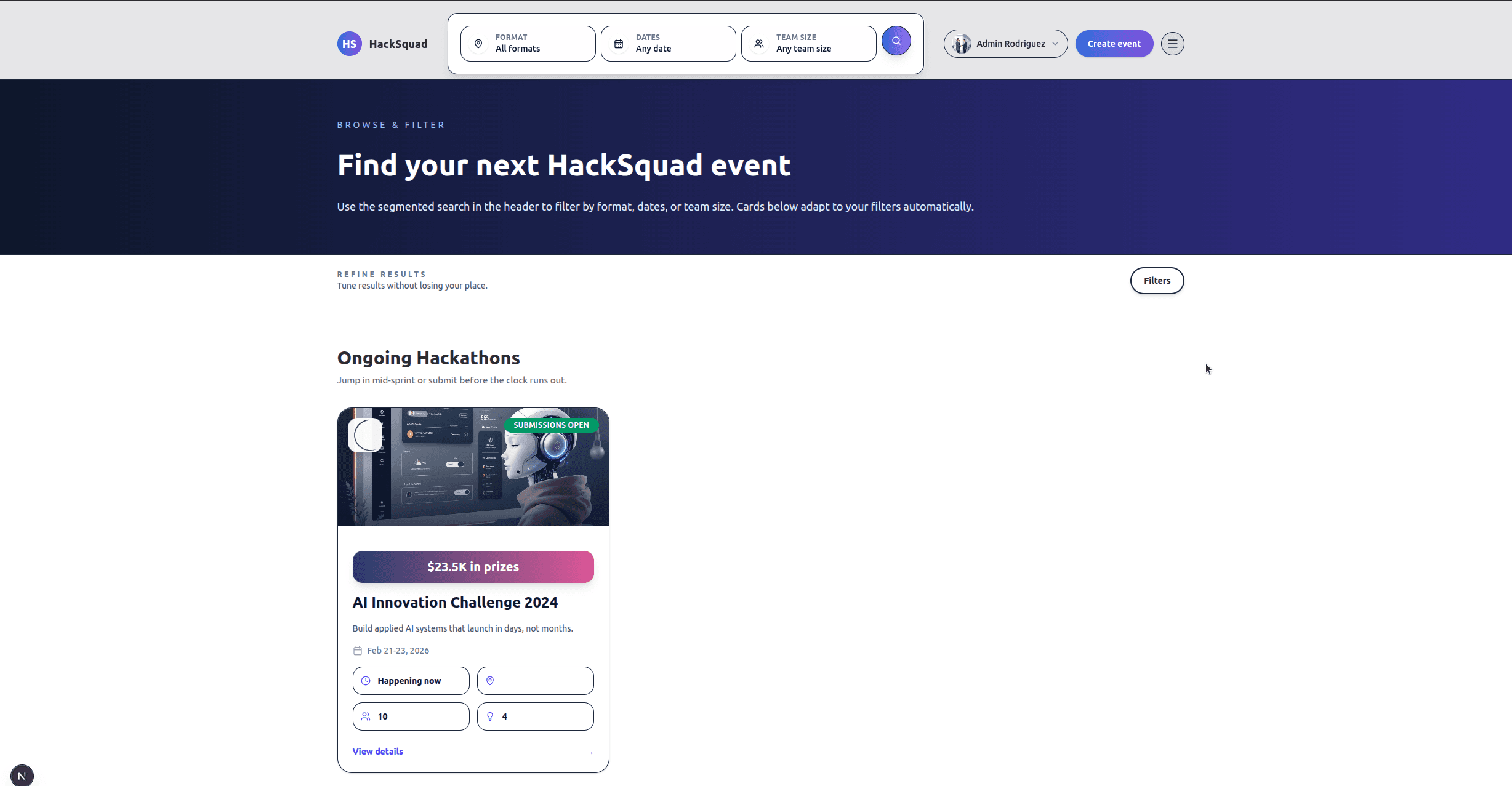Screen dimensions: 1512x786
Task: Click the location pin chip on the hackathon card
Action: pos(490,680)
